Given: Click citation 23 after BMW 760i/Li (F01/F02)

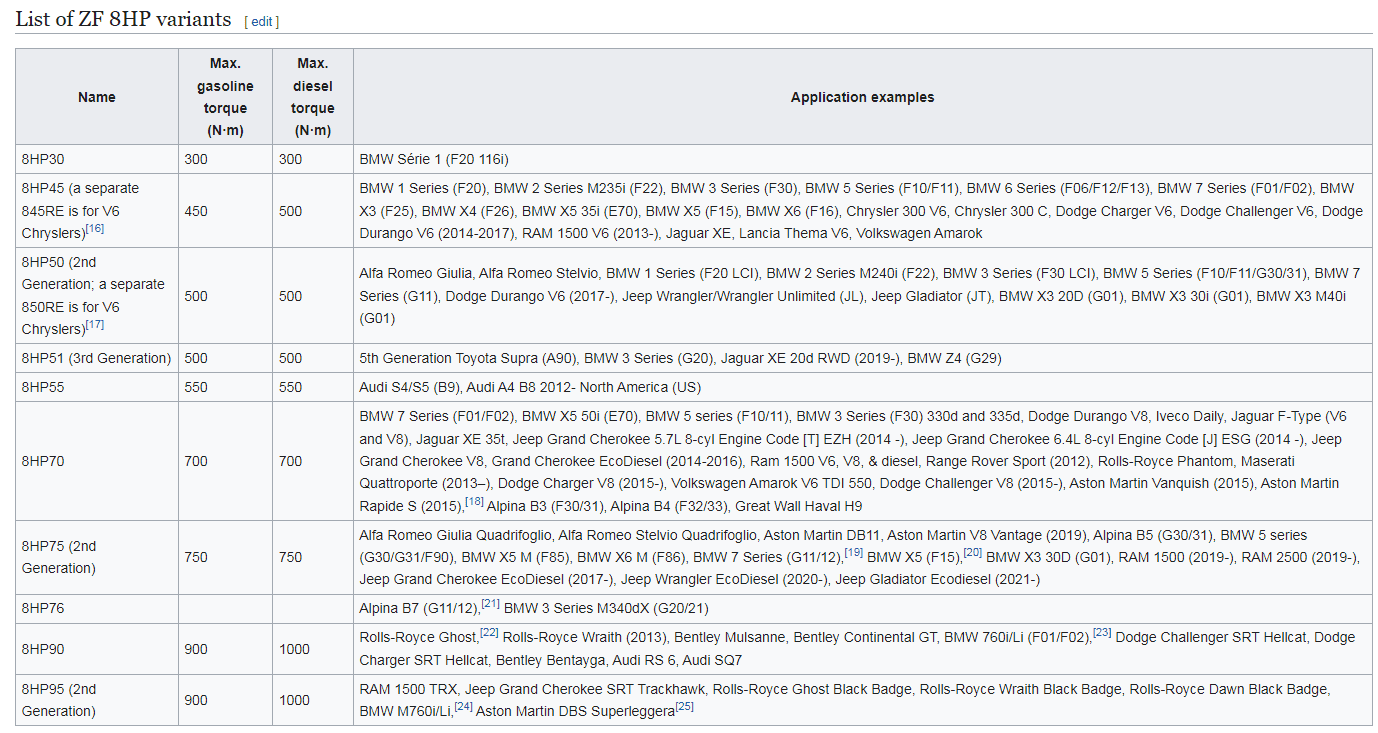Looking at the screenshot, I should click(1102, 632).
